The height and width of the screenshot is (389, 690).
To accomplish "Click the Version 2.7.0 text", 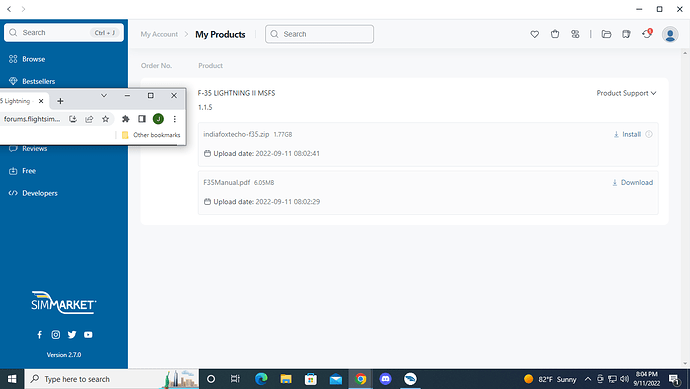I will click(x=64, y=355).
